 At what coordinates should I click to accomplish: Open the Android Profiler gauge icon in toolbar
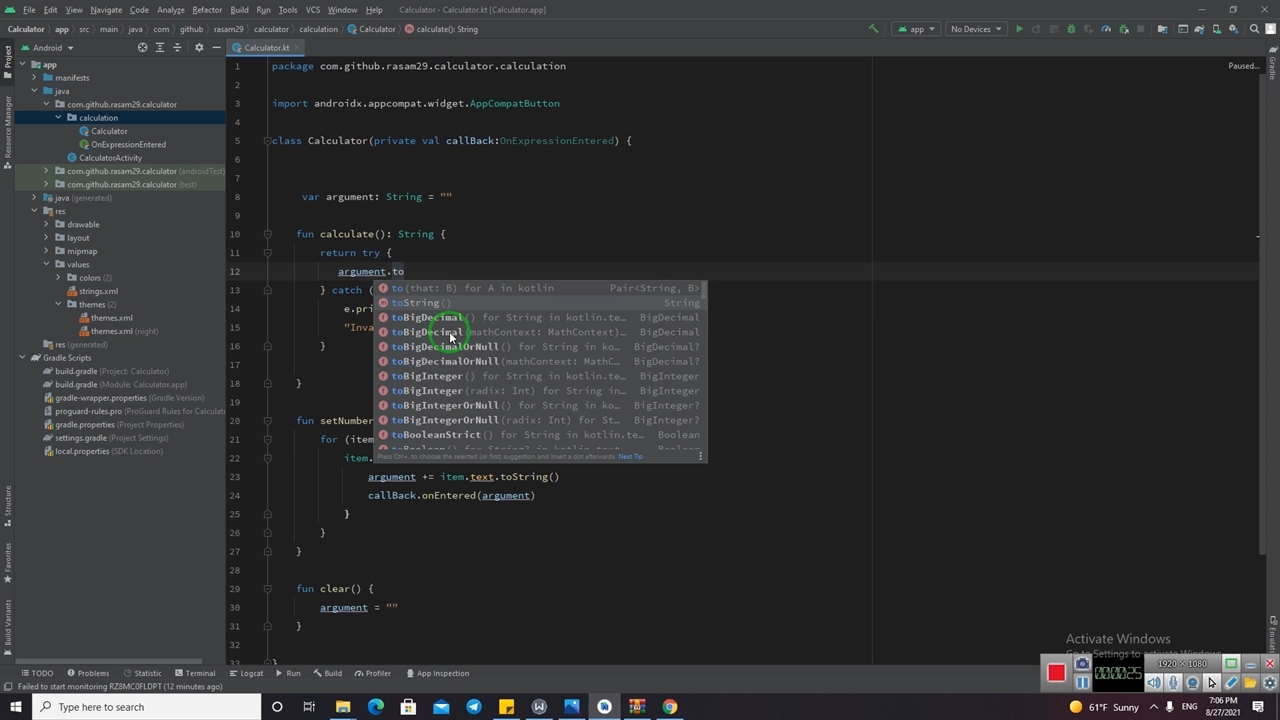[x=1106, y=29]
